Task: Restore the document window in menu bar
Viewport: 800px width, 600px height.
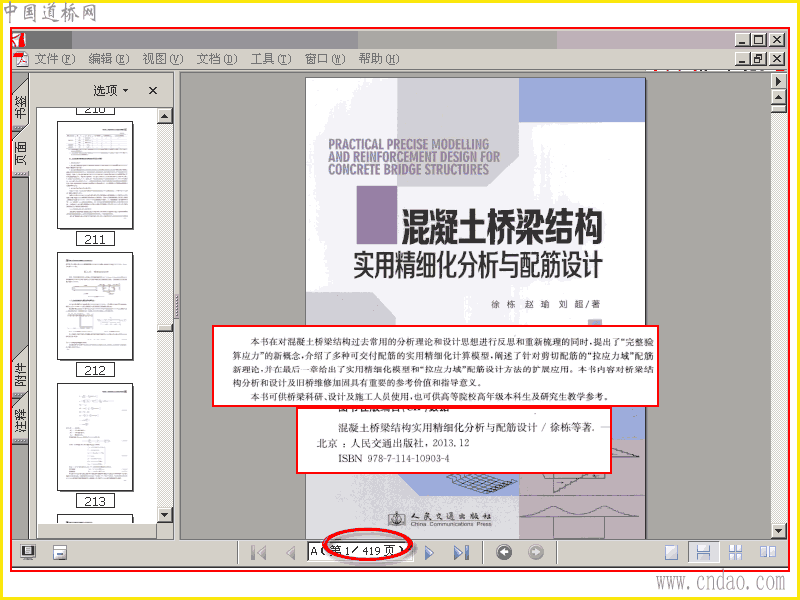Action: pos(759,59)
